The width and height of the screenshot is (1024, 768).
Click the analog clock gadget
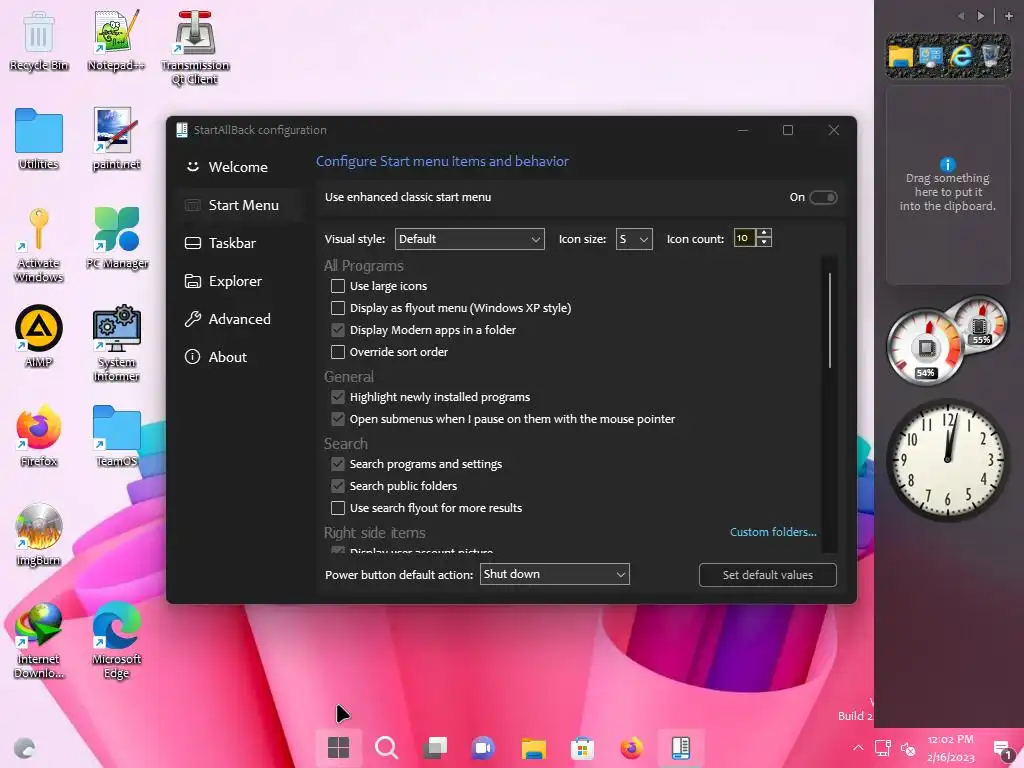click(947, 460)
